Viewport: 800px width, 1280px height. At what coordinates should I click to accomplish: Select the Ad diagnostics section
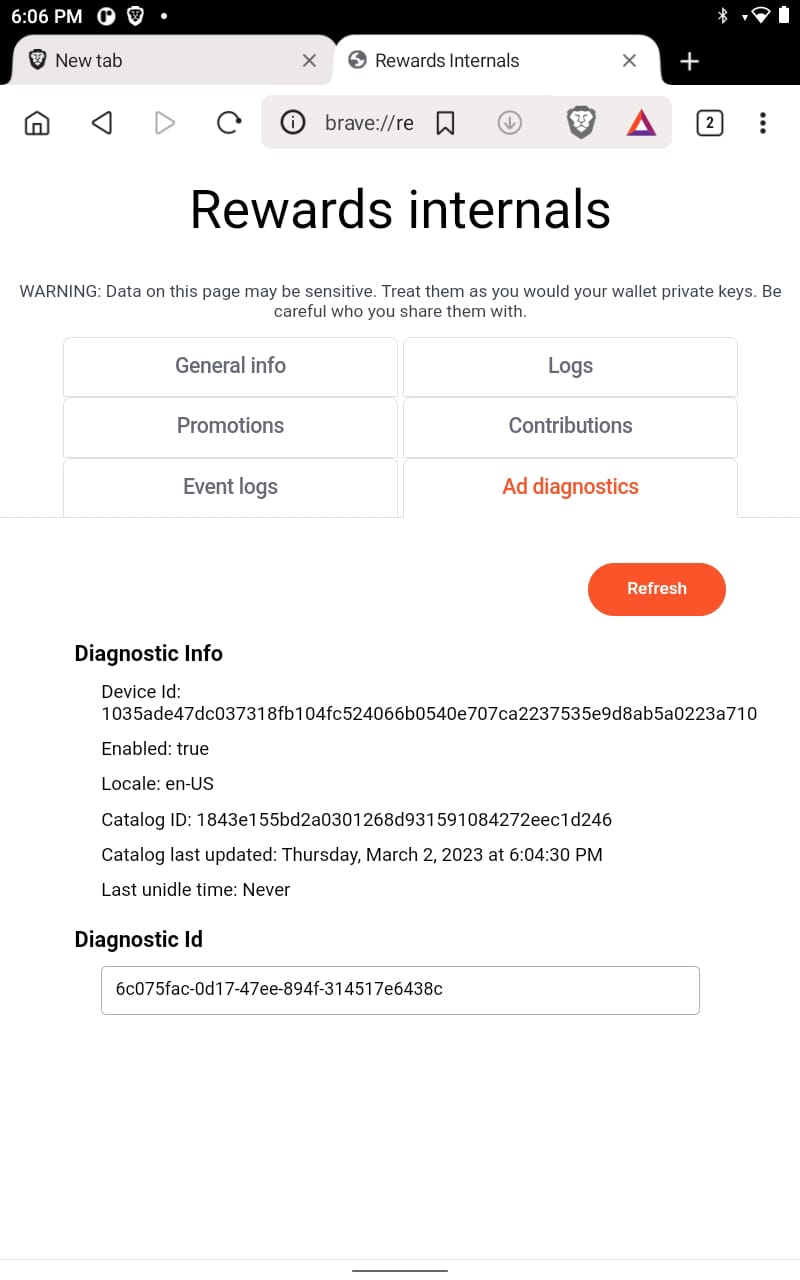tap(570, 487)
